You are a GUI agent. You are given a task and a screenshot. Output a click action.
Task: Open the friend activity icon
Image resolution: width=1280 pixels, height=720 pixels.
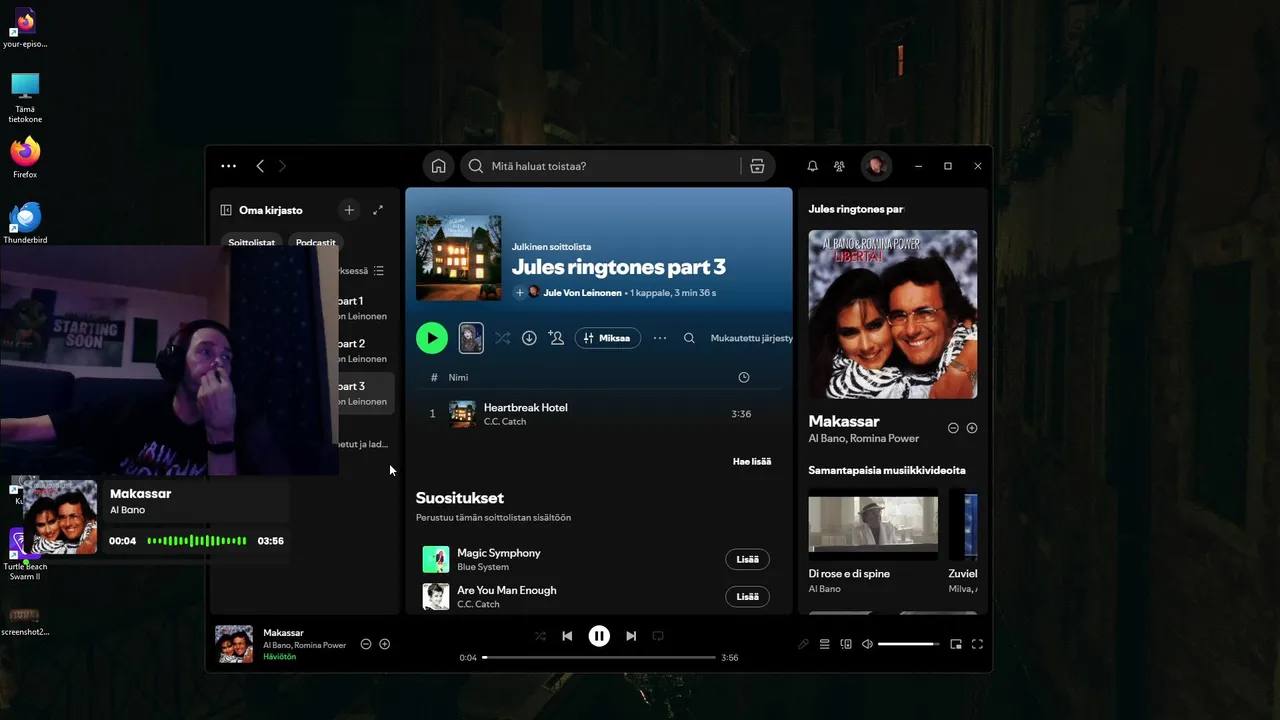(840, 166)
